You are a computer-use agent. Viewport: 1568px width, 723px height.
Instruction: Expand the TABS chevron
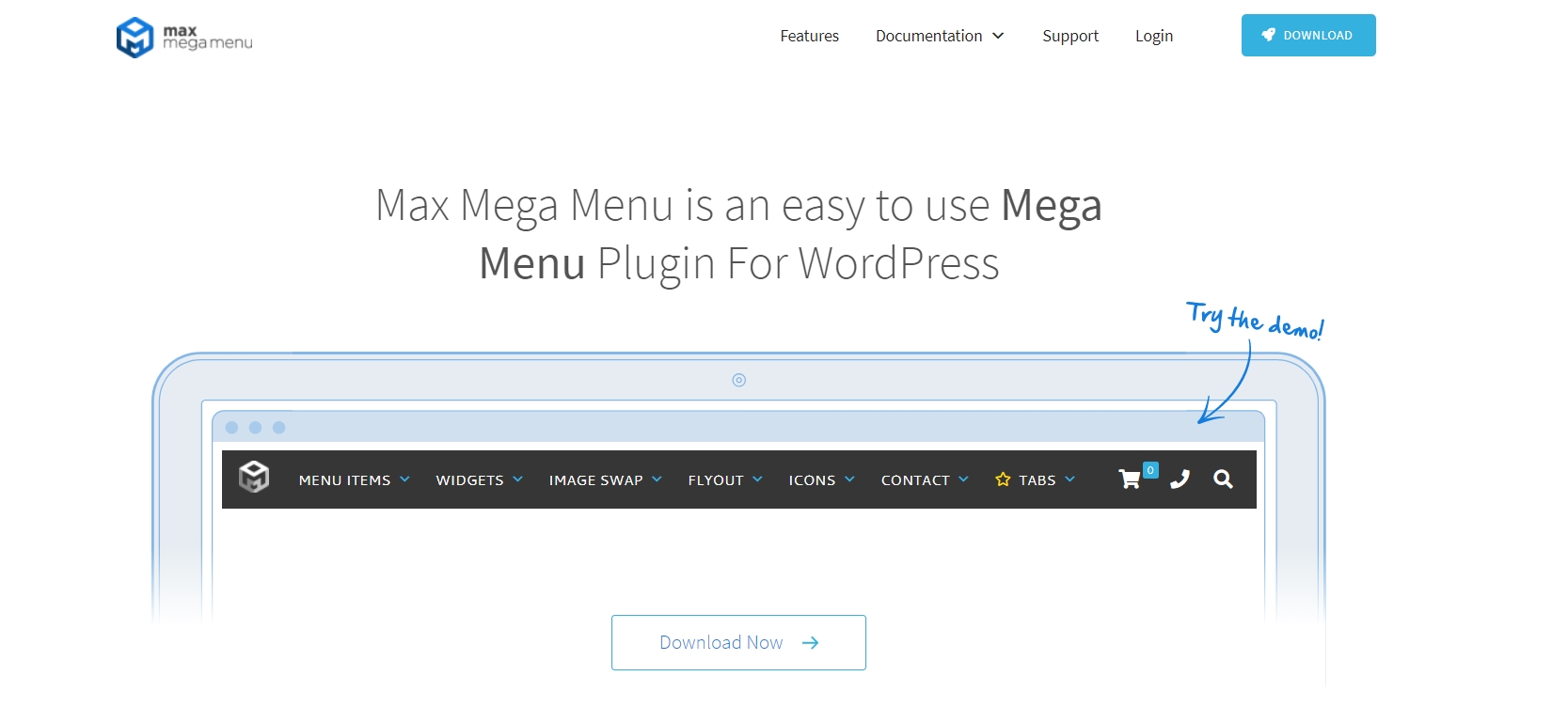click(1069, 479)
